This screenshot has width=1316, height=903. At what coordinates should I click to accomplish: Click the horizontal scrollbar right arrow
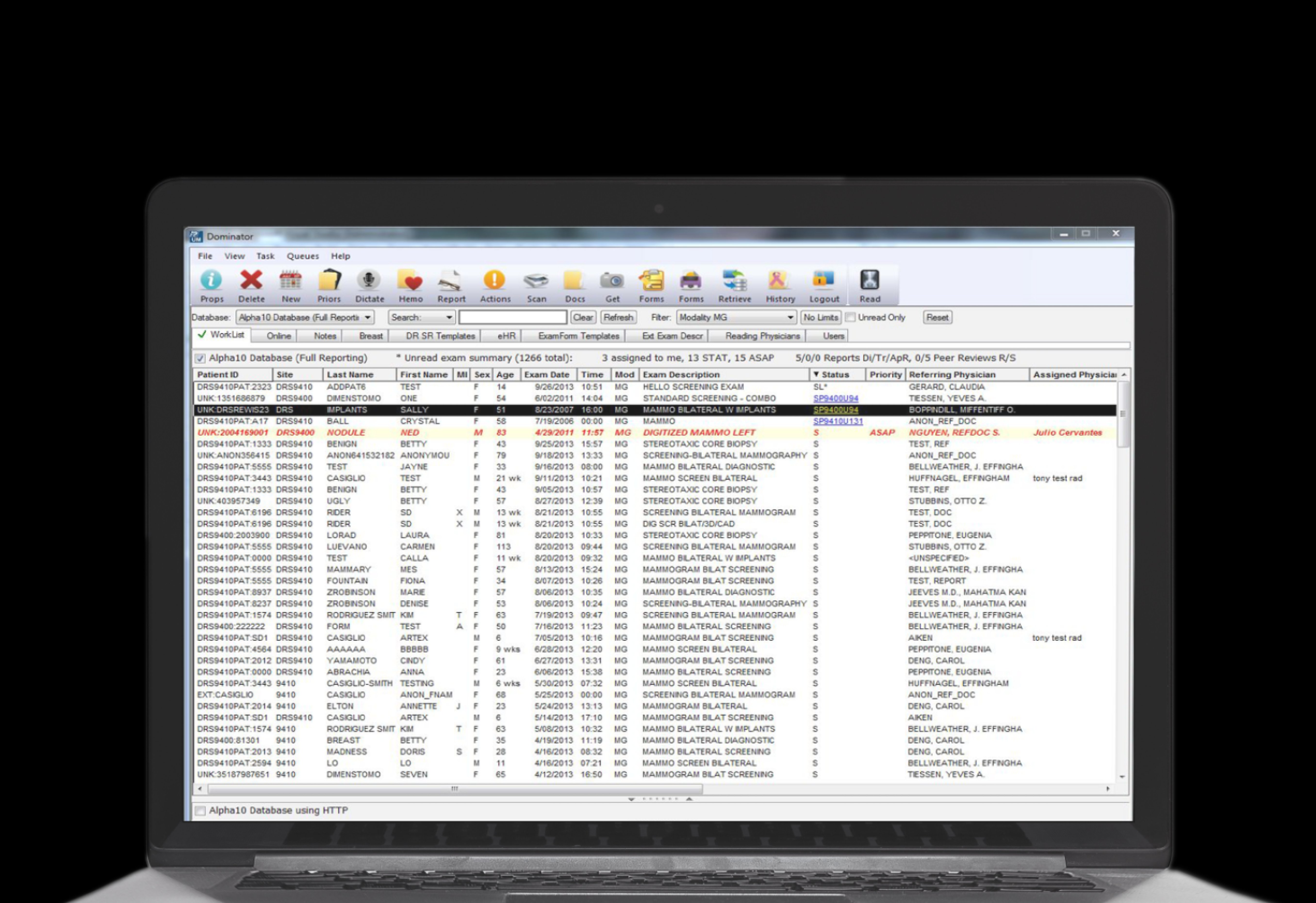pos(1108,789)
